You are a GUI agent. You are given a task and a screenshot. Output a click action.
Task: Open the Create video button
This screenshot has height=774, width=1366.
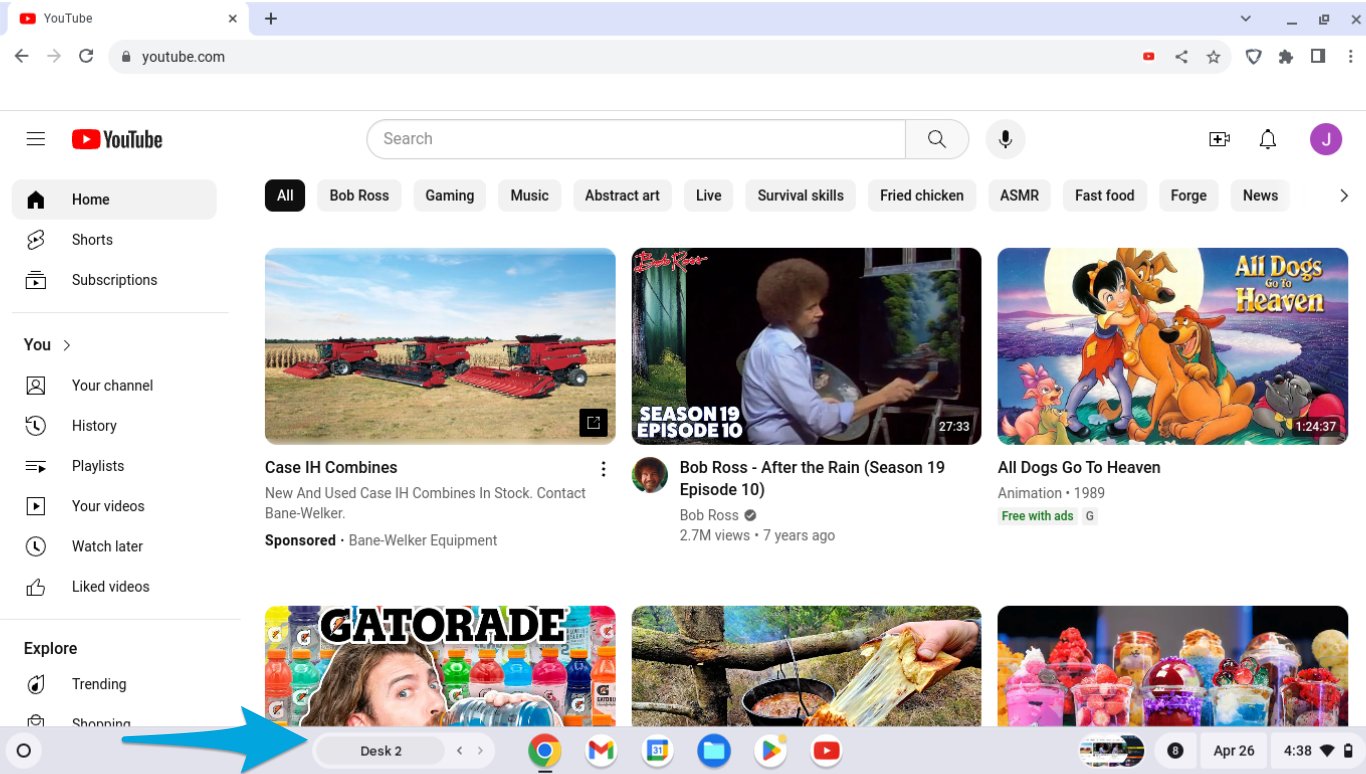(1219, 139)
